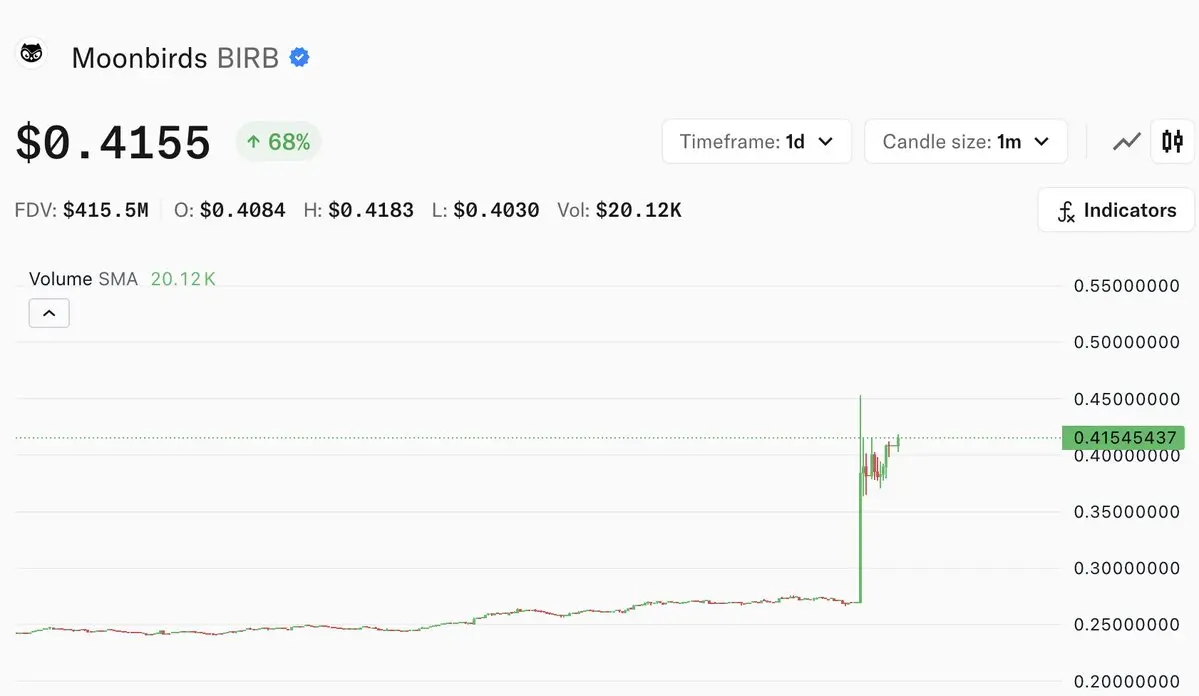Image resolution: width=1199 pixels, height=696 pixels.
Task: Click the FDV $415.5M stat
Action: point(82,210)
